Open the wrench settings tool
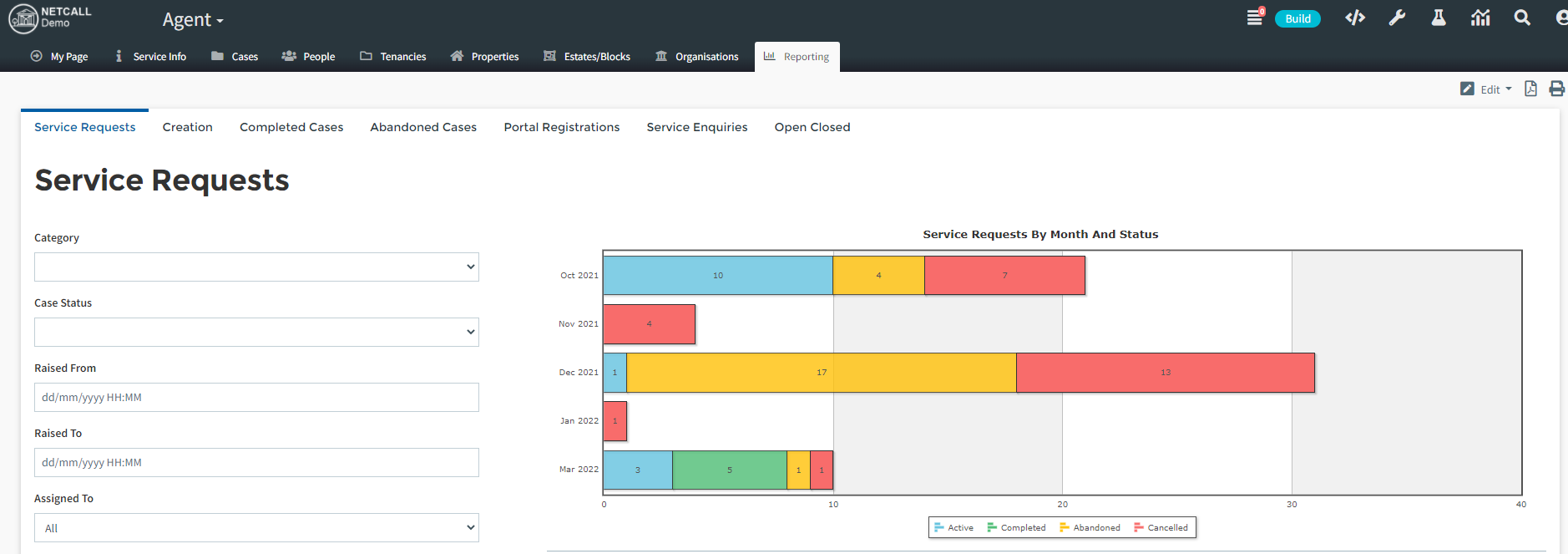Screen dimensions: 1568x554 [x=1397, y=18]
